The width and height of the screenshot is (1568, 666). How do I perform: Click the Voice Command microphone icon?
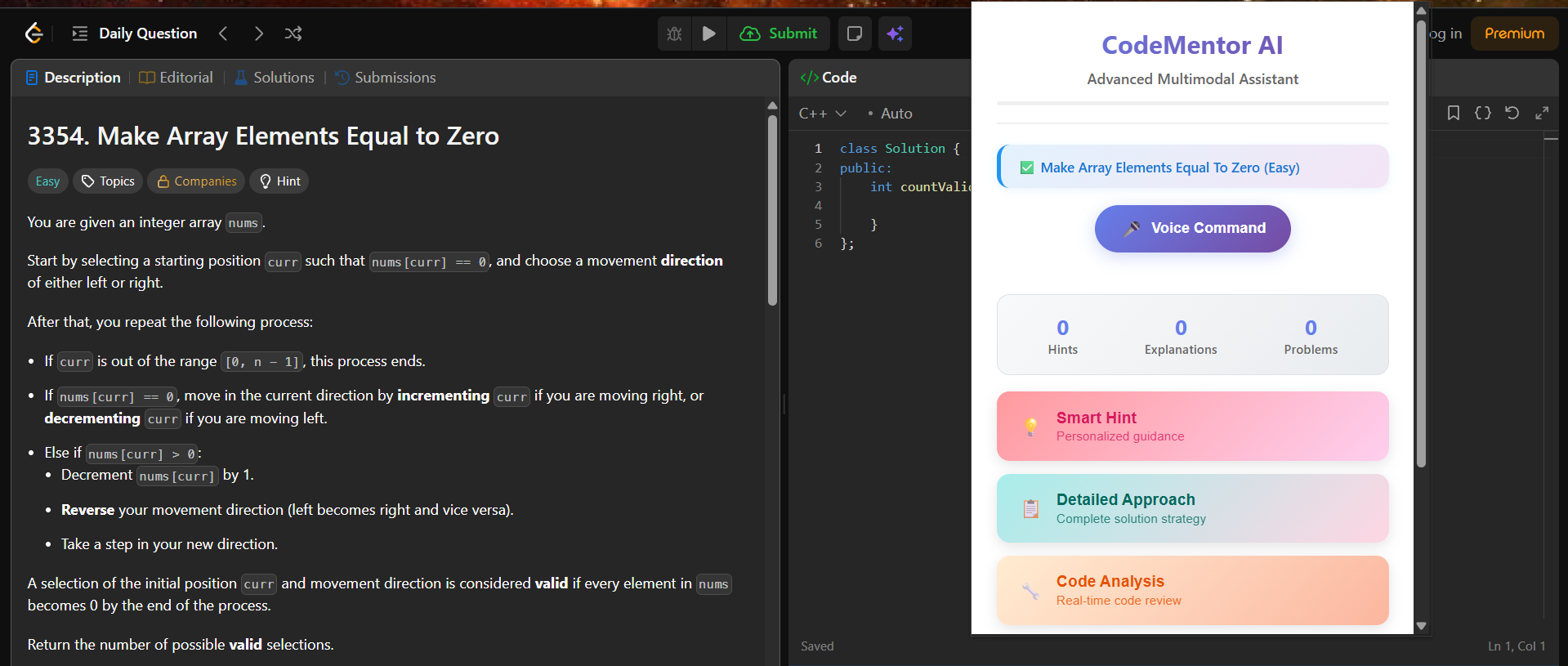[1132, 229]
